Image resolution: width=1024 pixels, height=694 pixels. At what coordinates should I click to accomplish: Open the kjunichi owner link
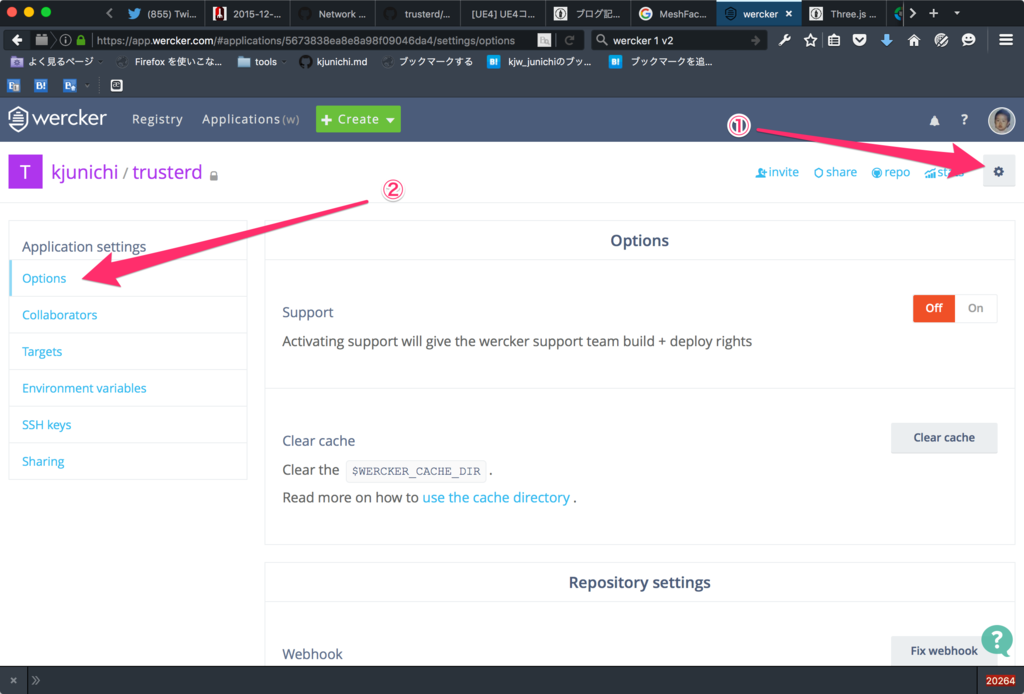[84, 172]
